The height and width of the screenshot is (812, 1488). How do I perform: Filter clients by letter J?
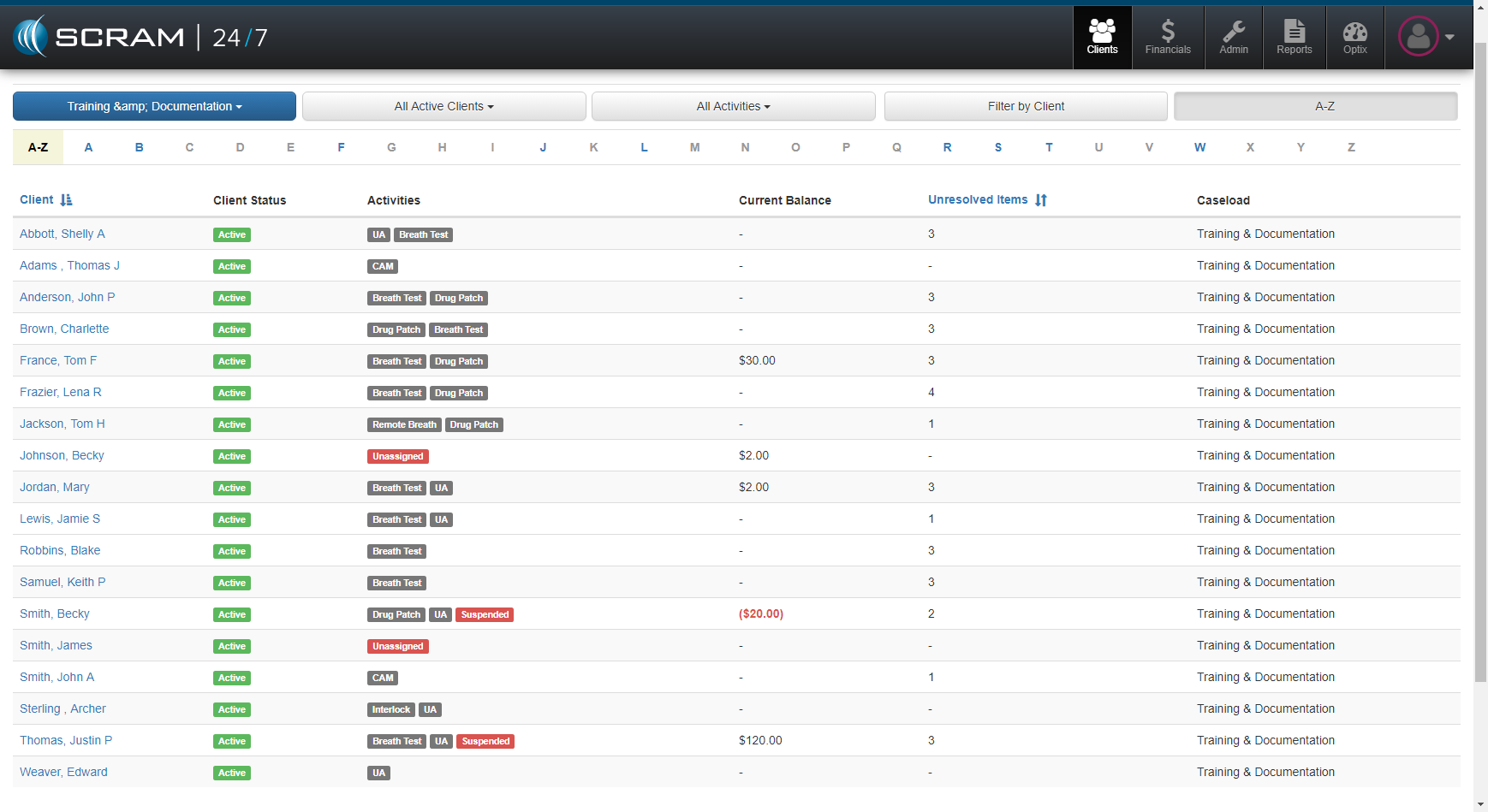click(x=543, y=147)
